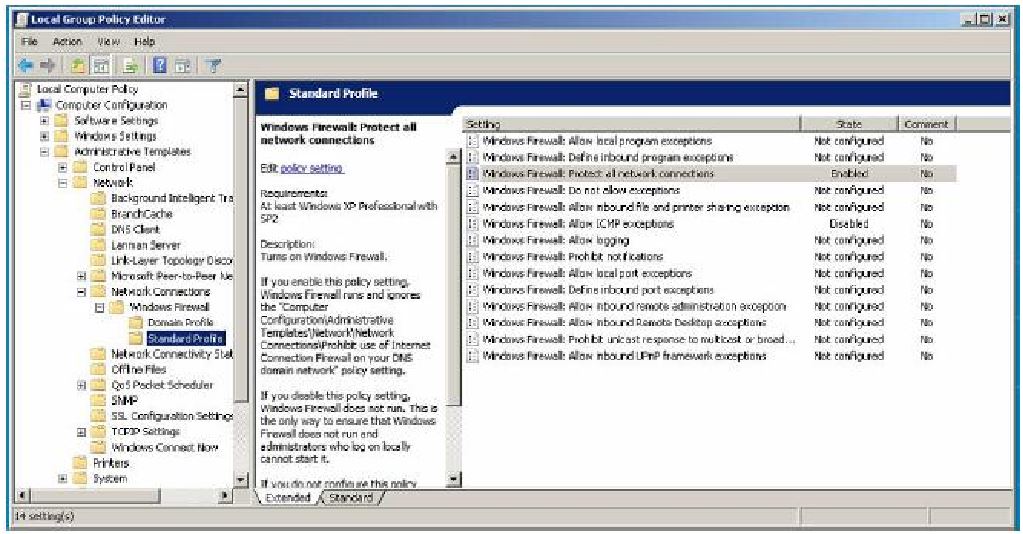The height and width of the screenshot is (534, 1023).
Task: Click the Standard Profile folder icon in tree
Action: (136, 338)
